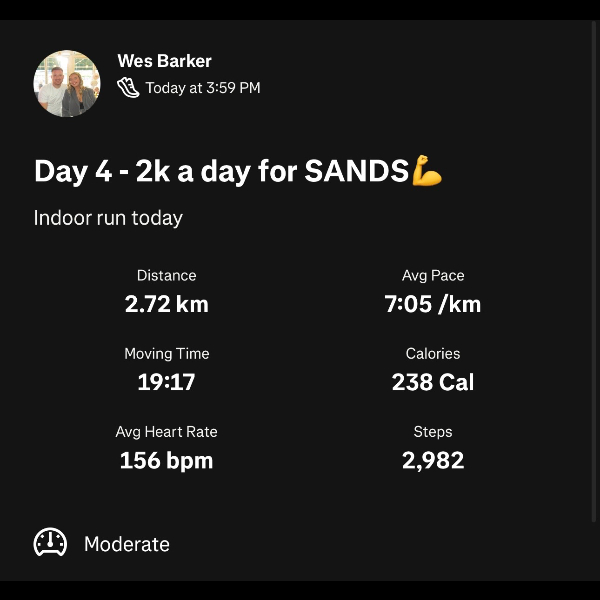Open the Wes Barker athlete name link
Image resolution: width=600 pixels, height=600 pixels.
pos(164,61)
